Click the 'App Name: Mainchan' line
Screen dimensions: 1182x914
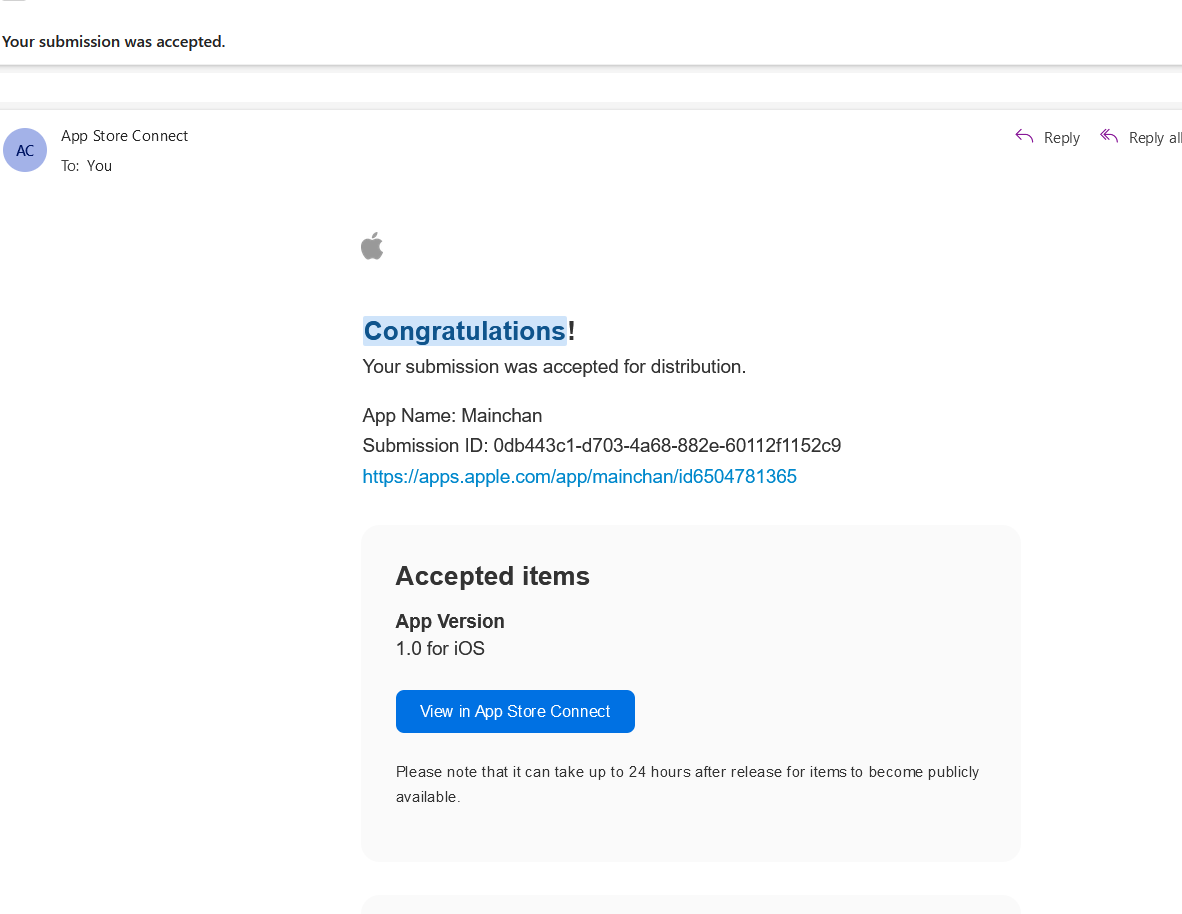click(x=452, y=416)
